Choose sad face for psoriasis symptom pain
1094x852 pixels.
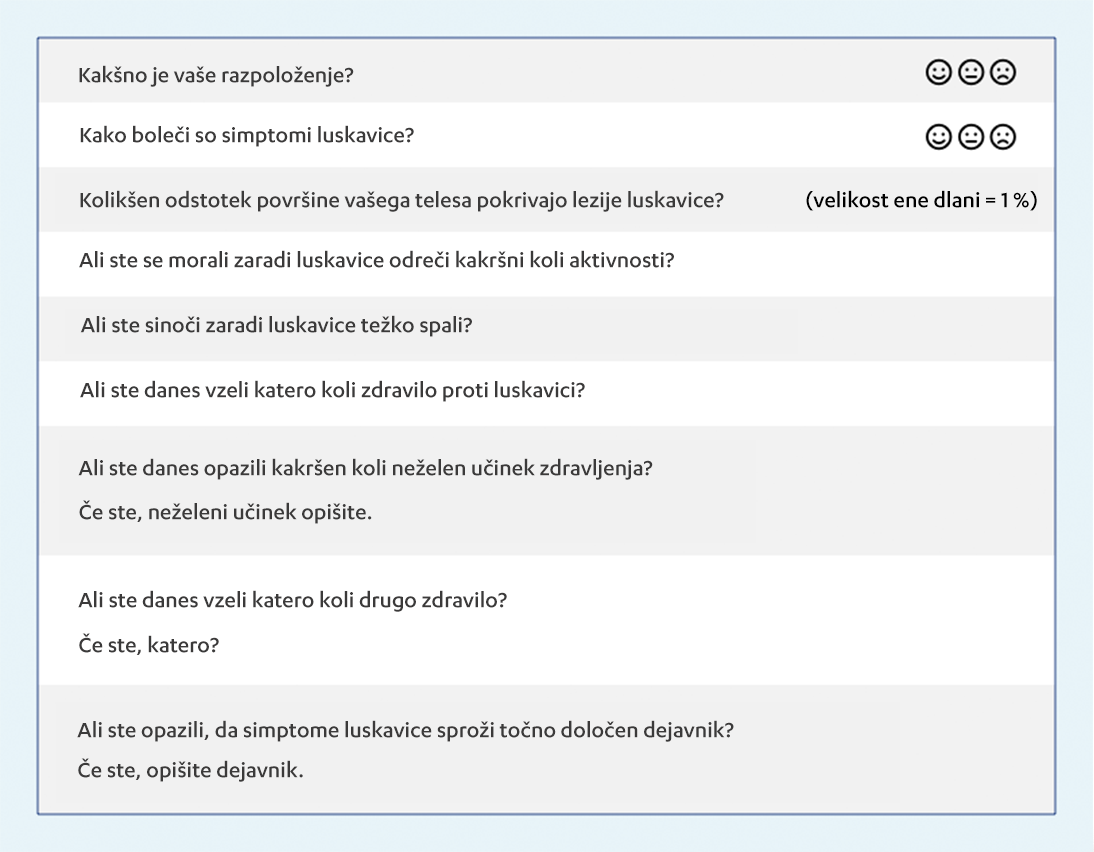(1002, 138)
